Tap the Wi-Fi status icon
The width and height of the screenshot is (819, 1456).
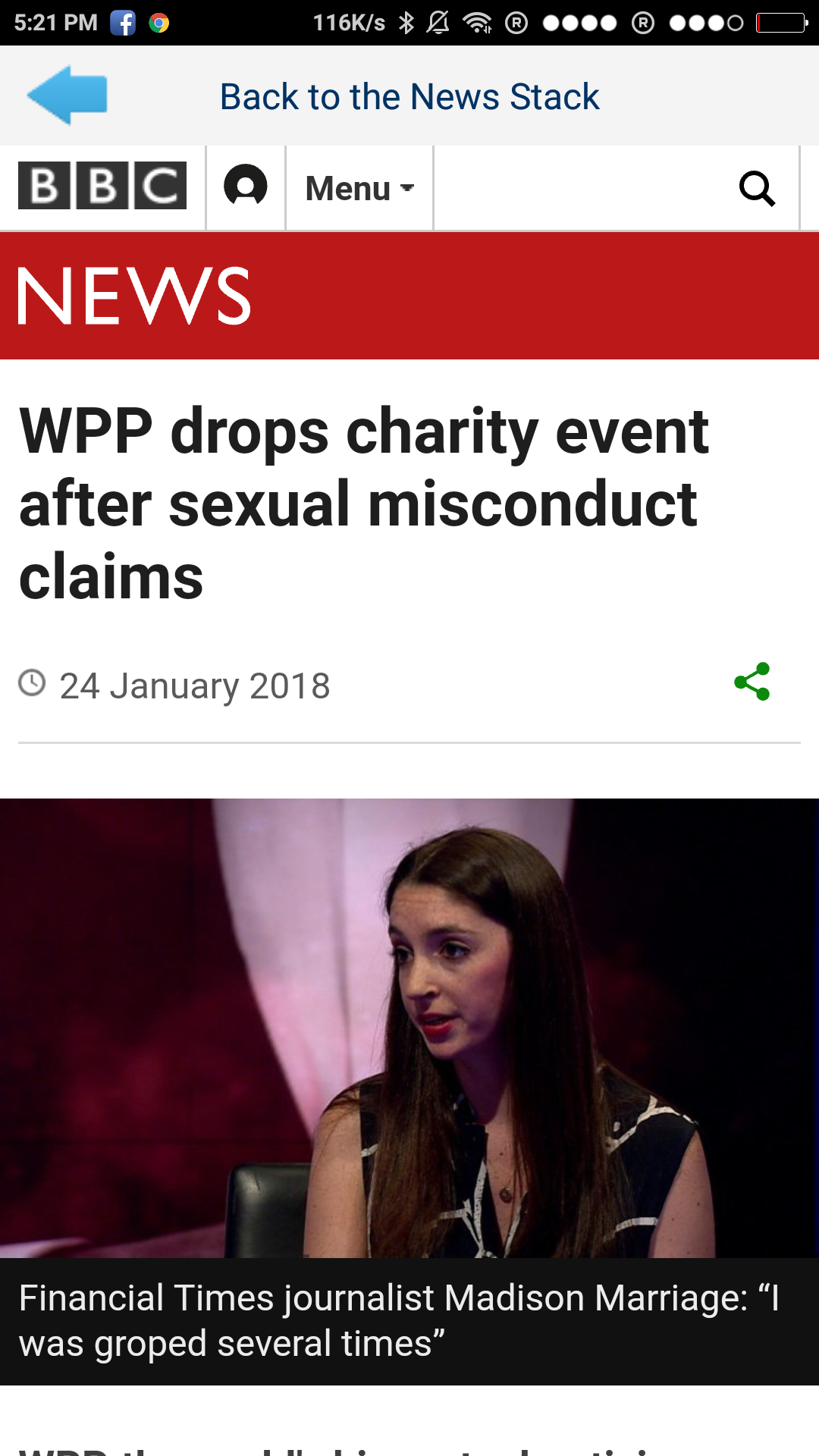[x=478, y=23]
